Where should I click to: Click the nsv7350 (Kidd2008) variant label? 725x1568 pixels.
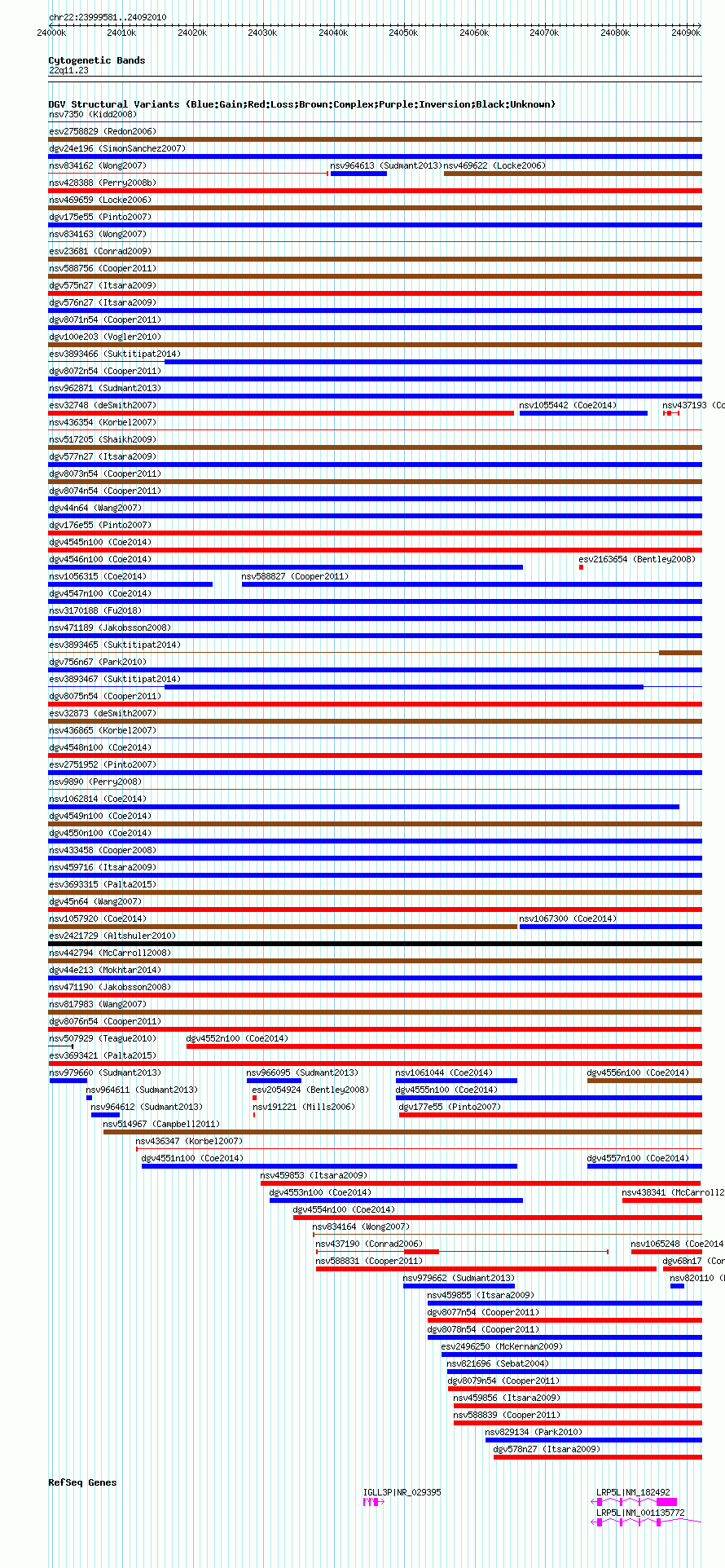point(93,114)
